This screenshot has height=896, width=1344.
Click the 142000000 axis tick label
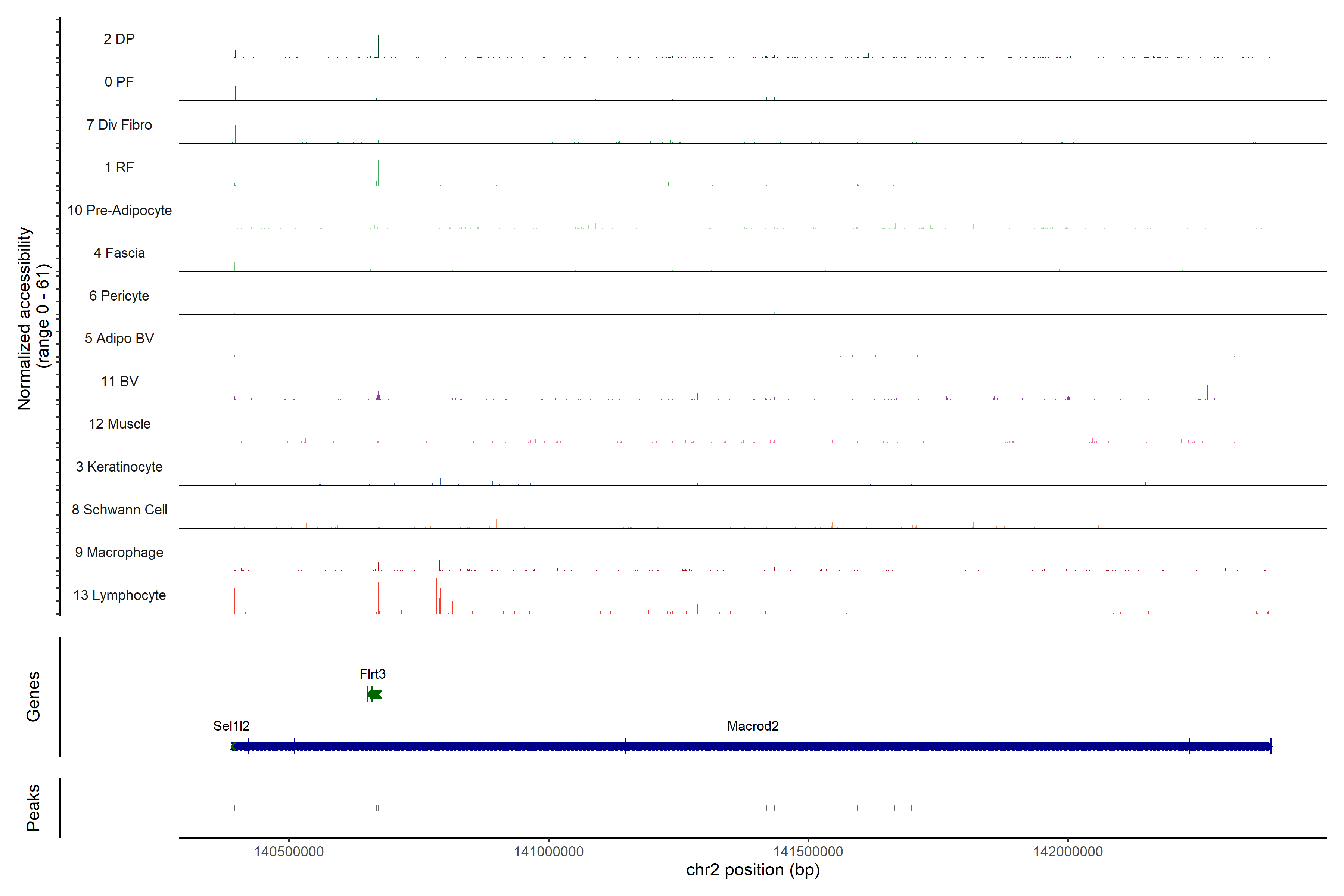point(1067,852)
